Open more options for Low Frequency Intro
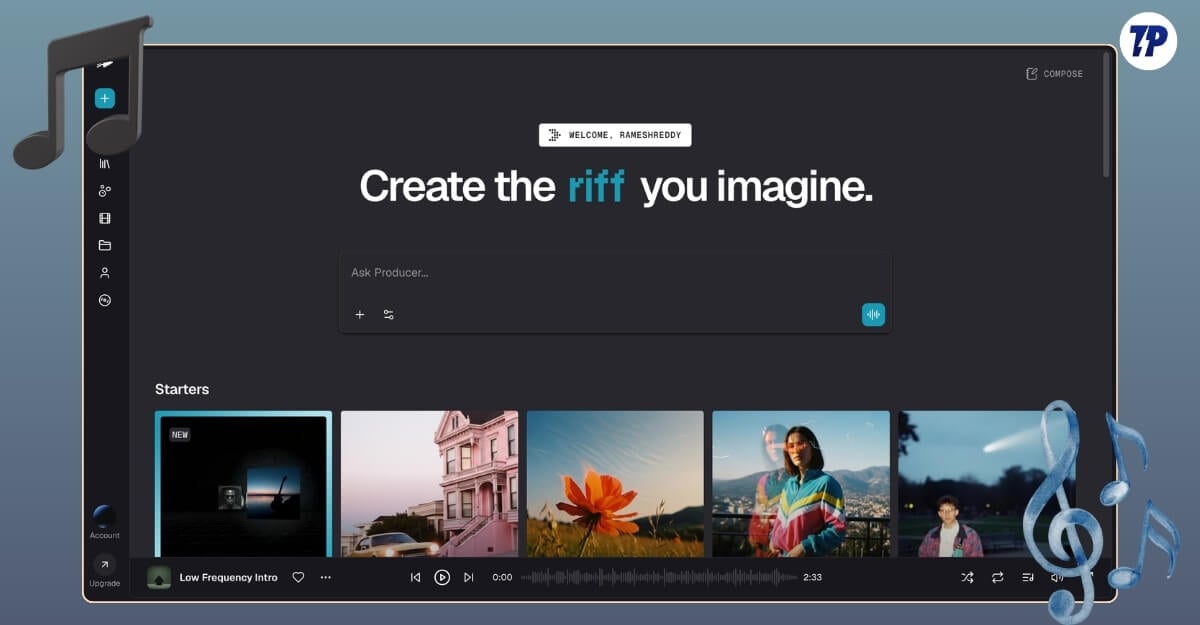 [x=325, y=577]
